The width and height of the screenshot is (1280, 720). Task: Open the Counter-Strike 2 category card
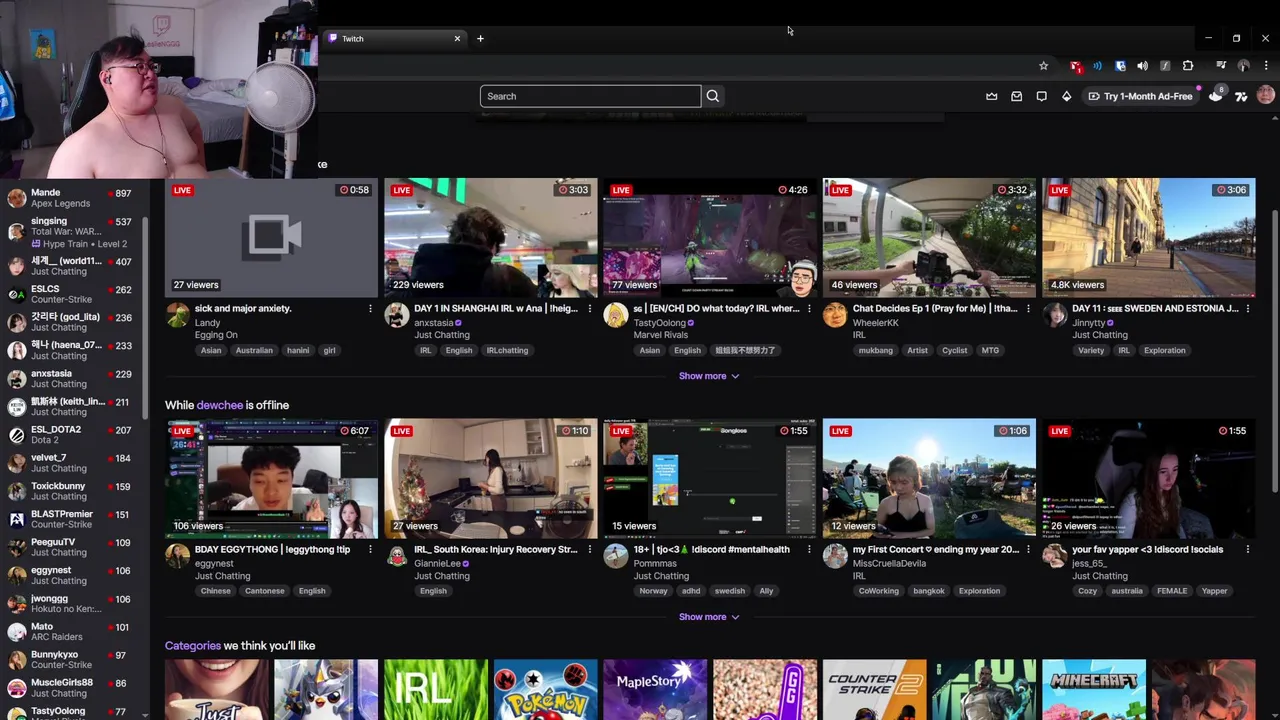tap(874, 690)
